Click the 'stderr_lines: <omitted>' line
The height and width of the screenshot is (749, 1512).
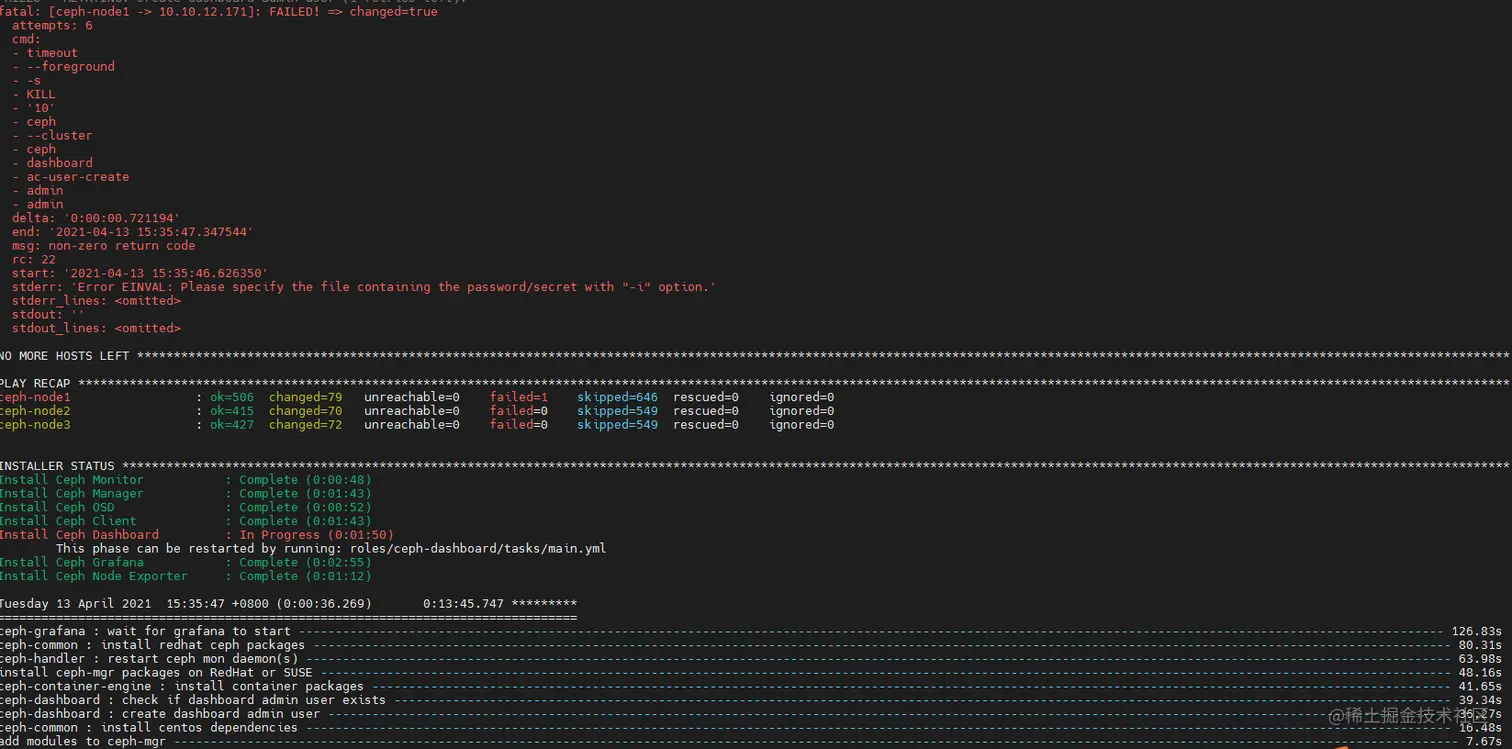[x=96, y=301]
